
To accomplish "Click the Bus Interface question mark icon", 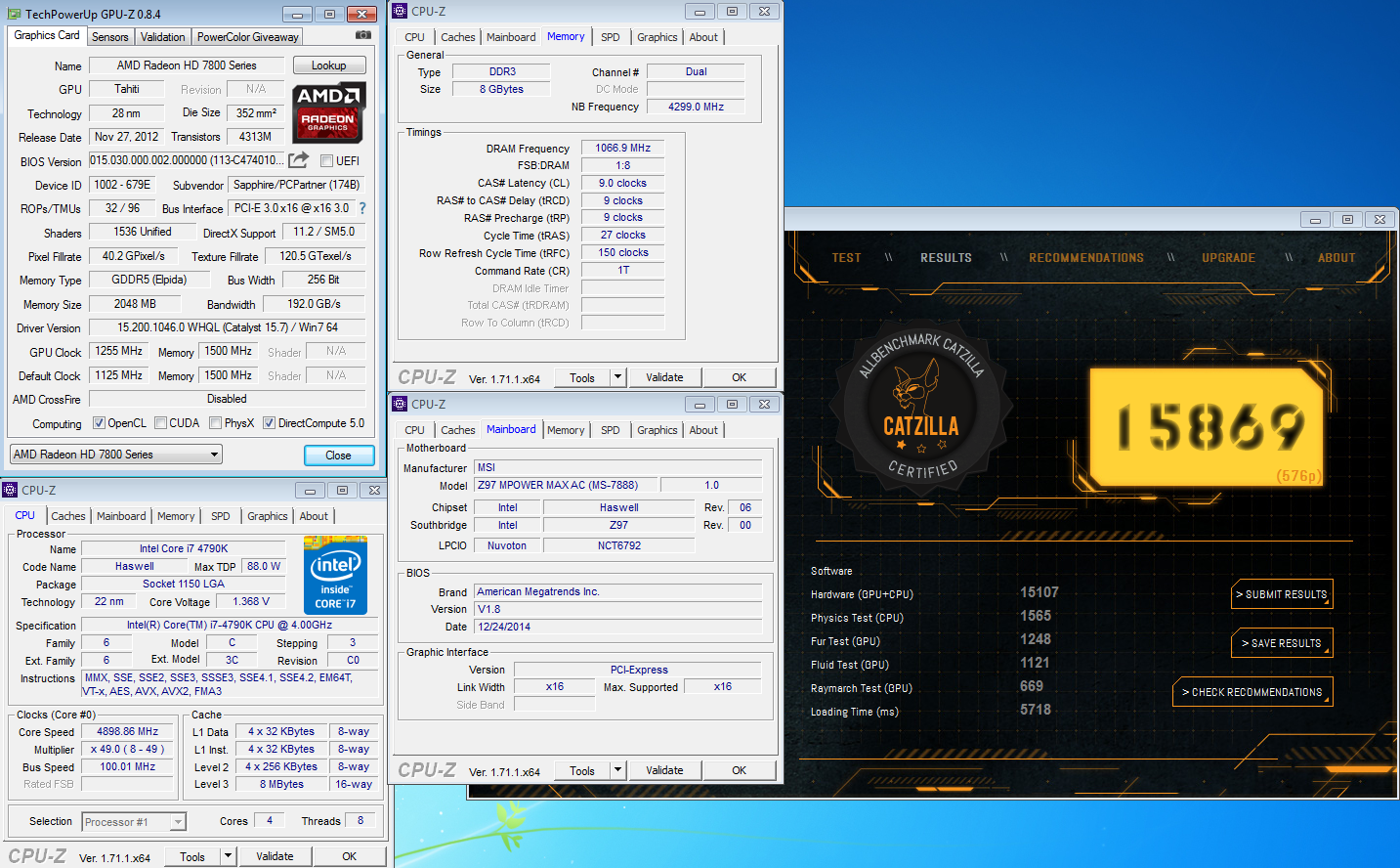I will 362,208.
